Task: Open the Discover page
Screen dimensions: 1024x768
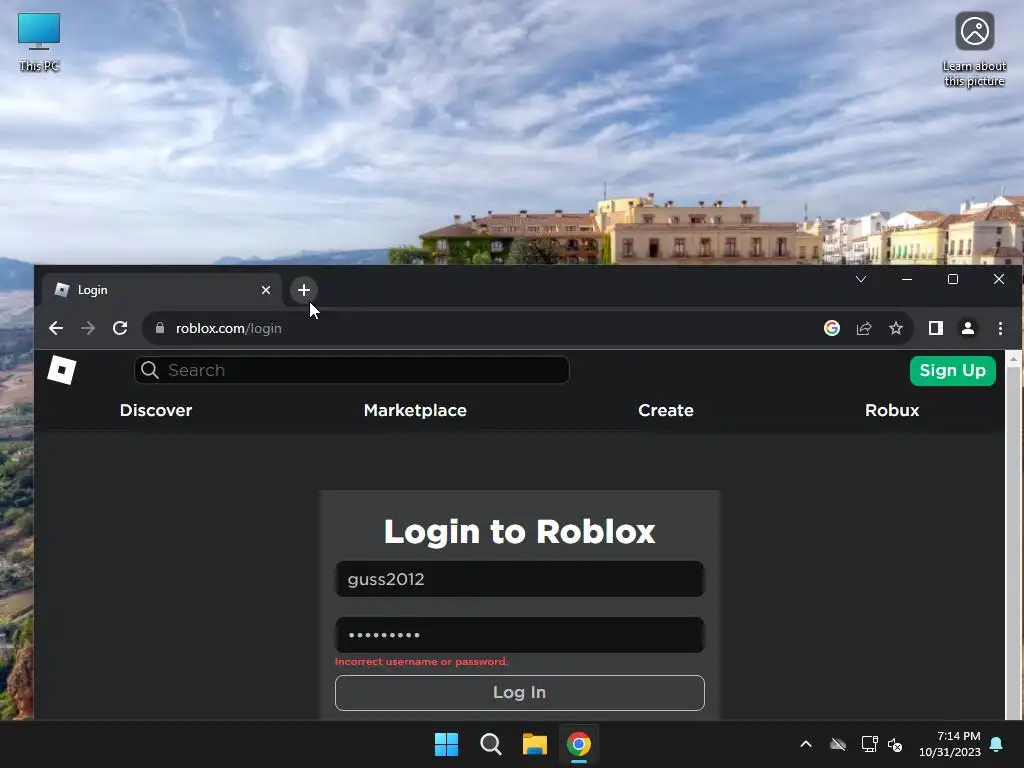Action: pos(156,410)
